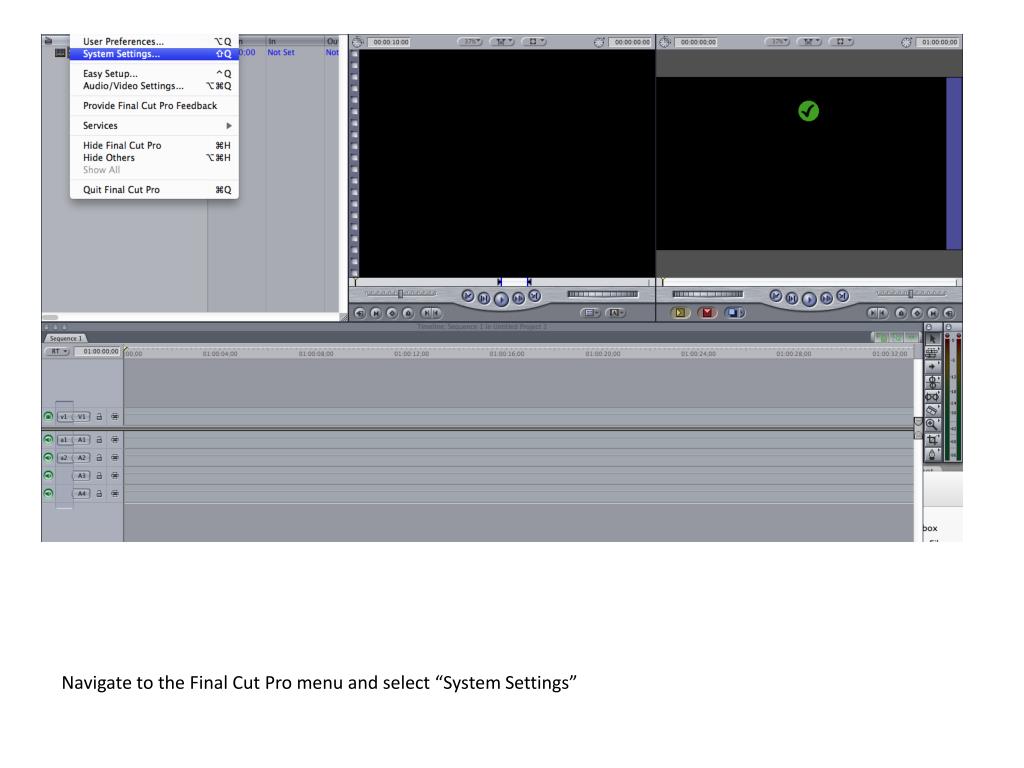Select the System Settings menu item
Image resolution: width=1024 pixels, height=768 pixels.
pyautogui.click(x=154, y=54)
